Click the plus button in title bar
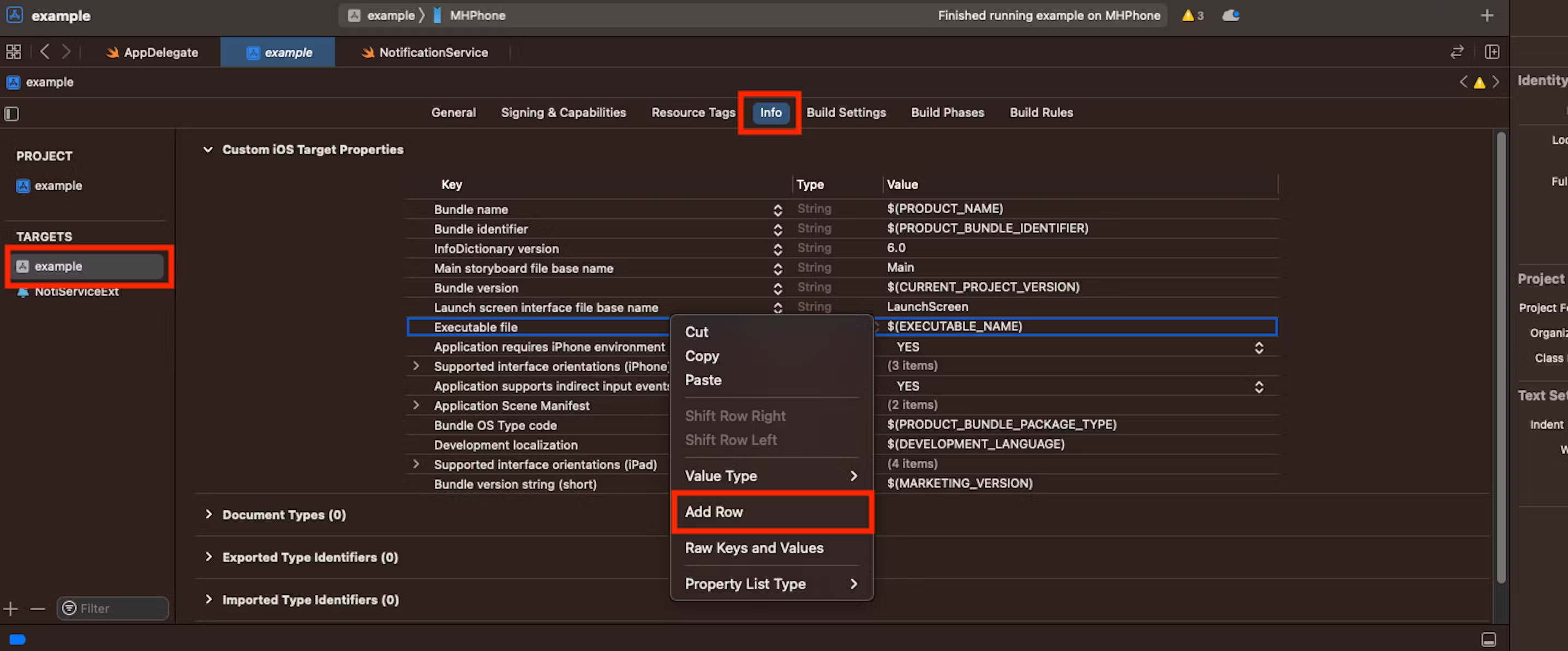This screenshot has width=1568, height=651. coord(1487,16)
